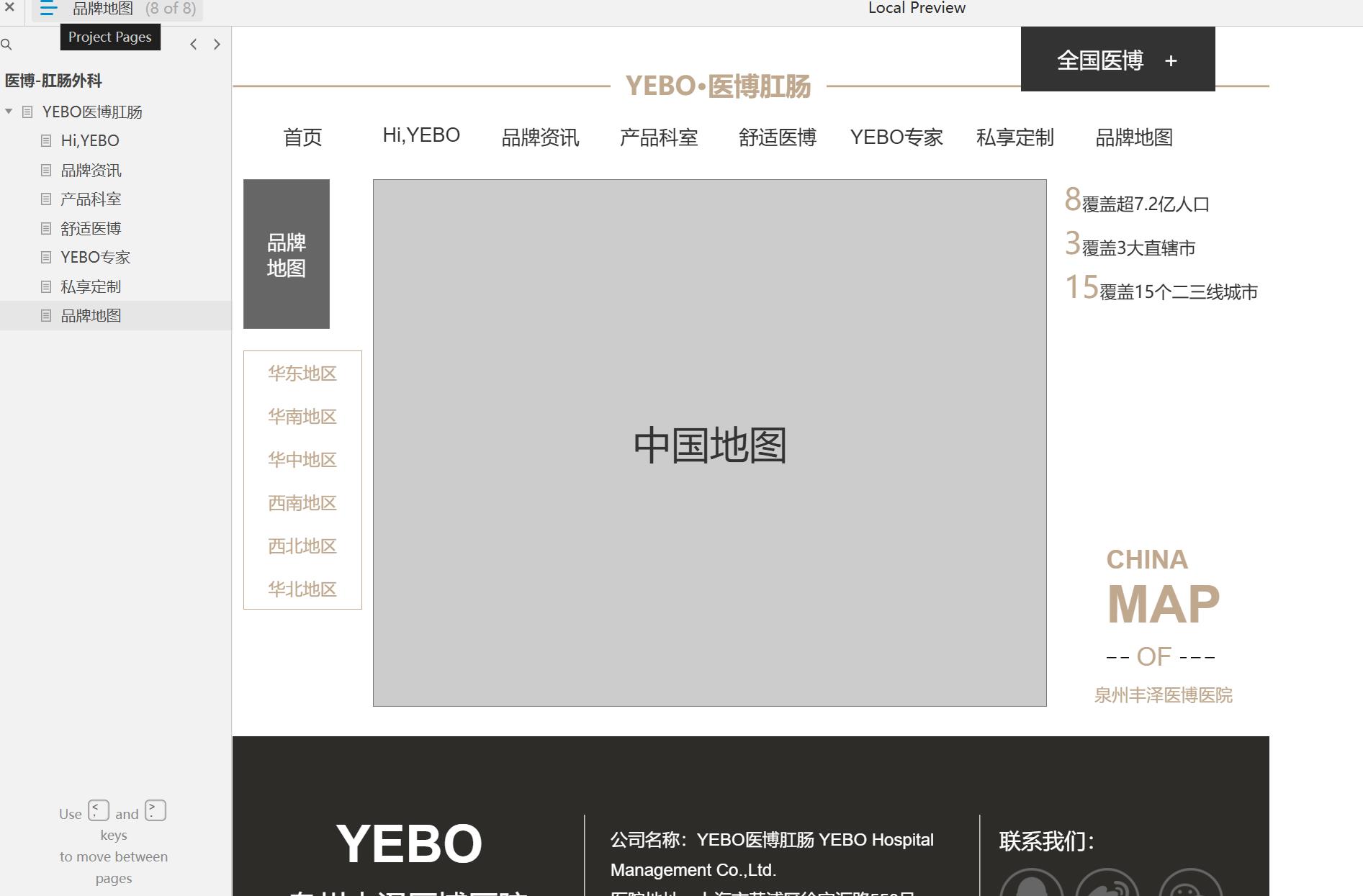The image size is (1363, 896).
Task: Open the YEBO专家 page in sidebar
Action: [x=95, y=258]
